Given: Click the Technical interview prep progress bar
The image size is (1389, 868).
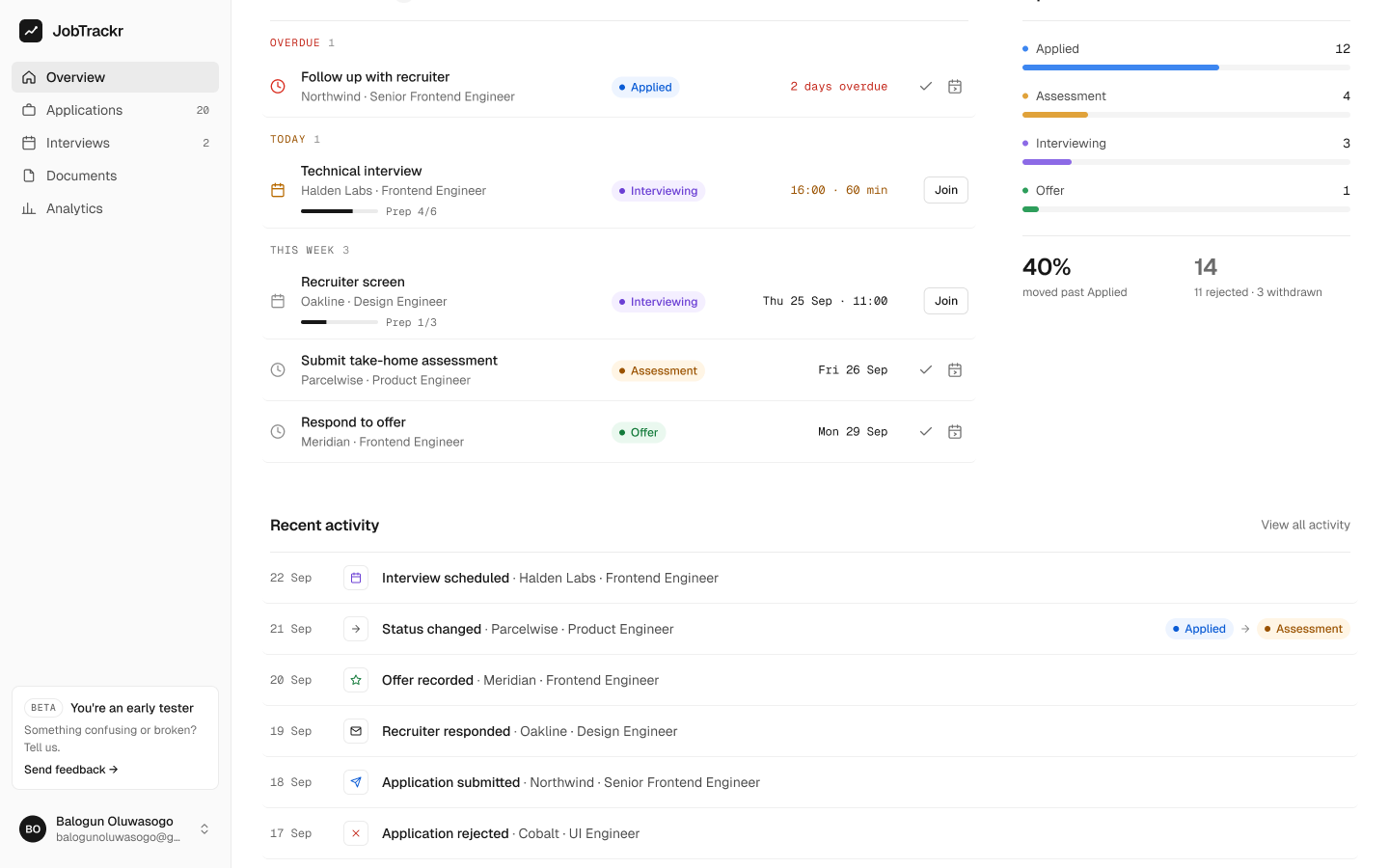Looking at the screenshot, I should (340, 211).
